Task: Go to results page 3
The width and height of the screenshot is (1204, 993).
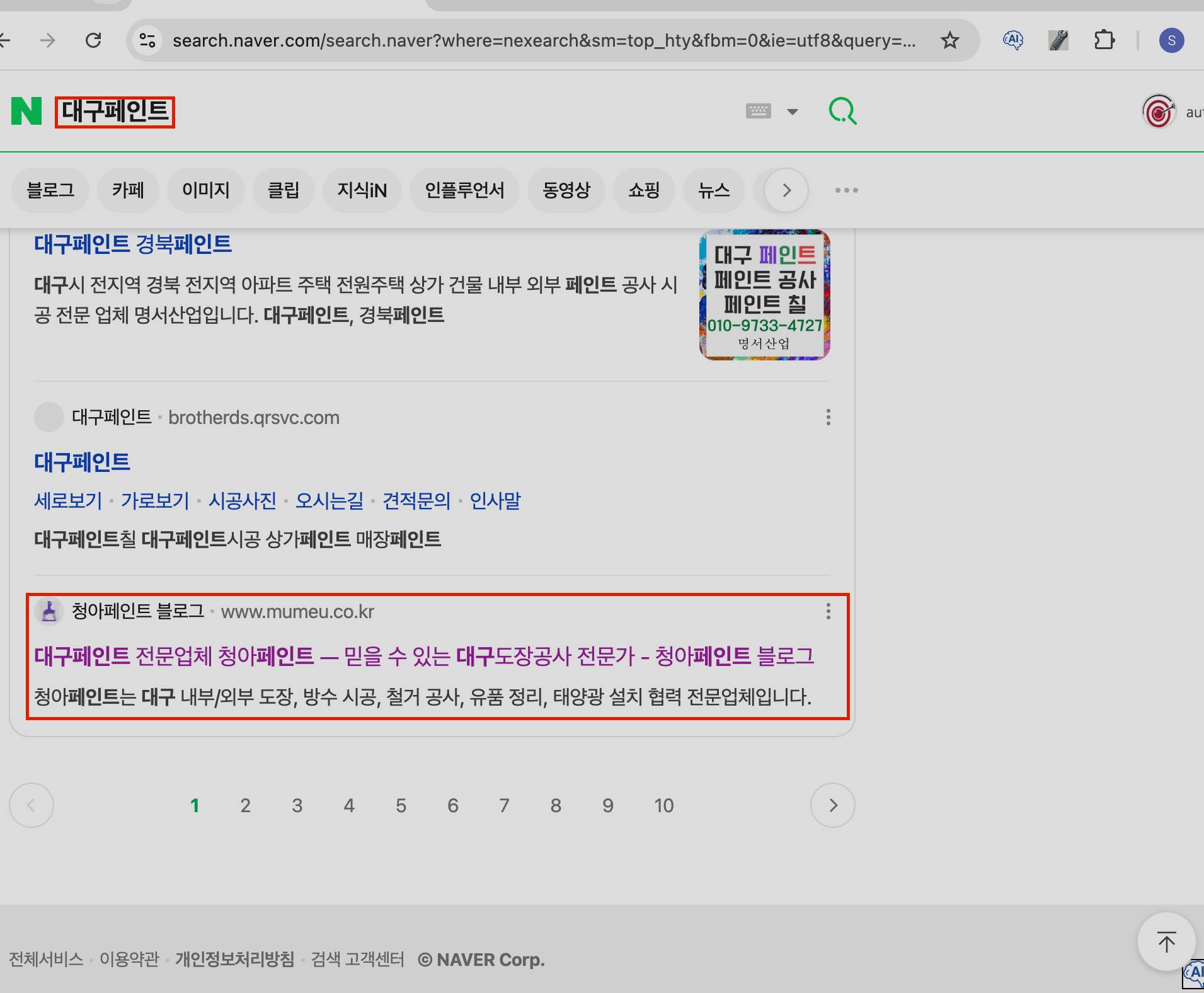Action: point(297,806)
